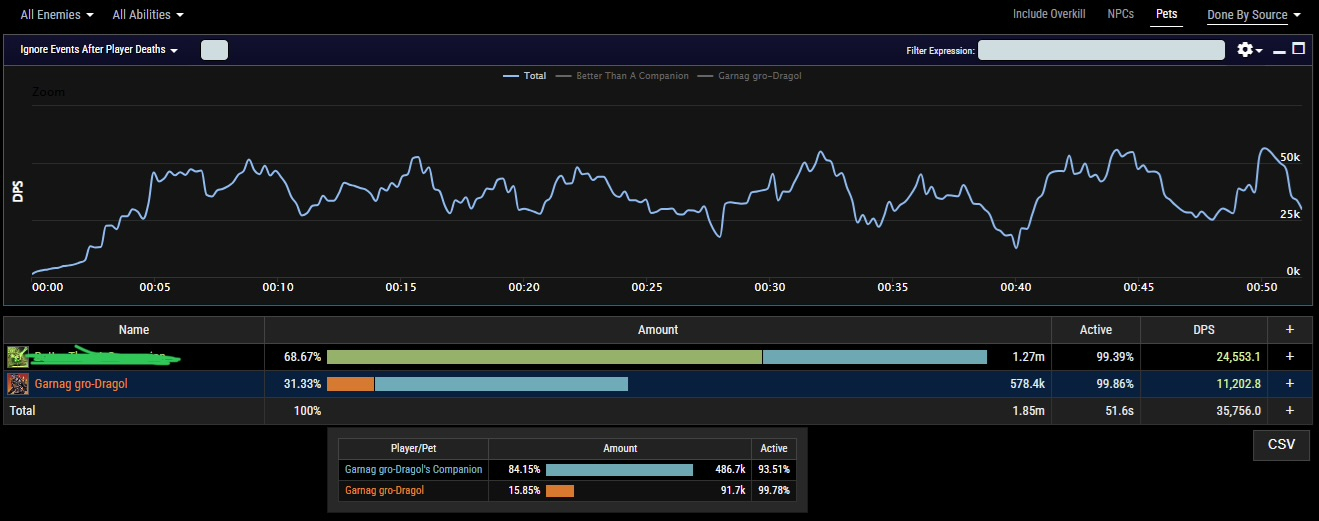Toggle the Total series in the legend
The height and width of the screenshot is (521, 1319).
tap(525, 76)
